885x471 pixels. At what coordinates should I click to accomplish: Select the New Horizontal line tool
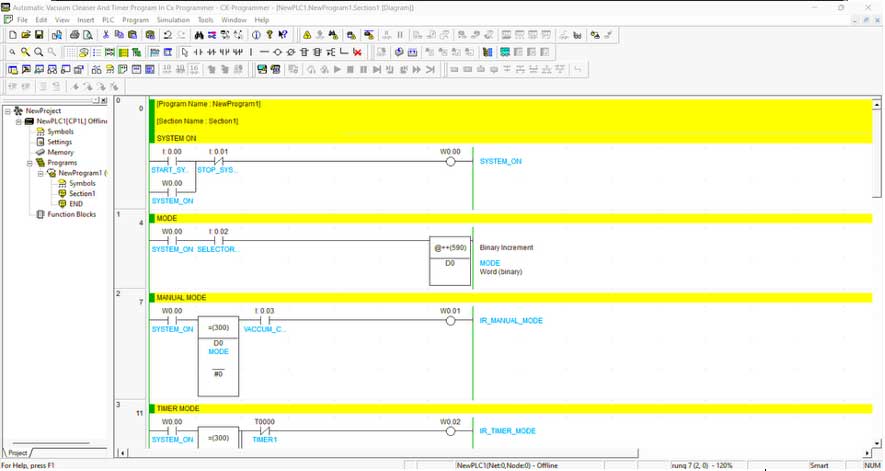pos(264,52)
